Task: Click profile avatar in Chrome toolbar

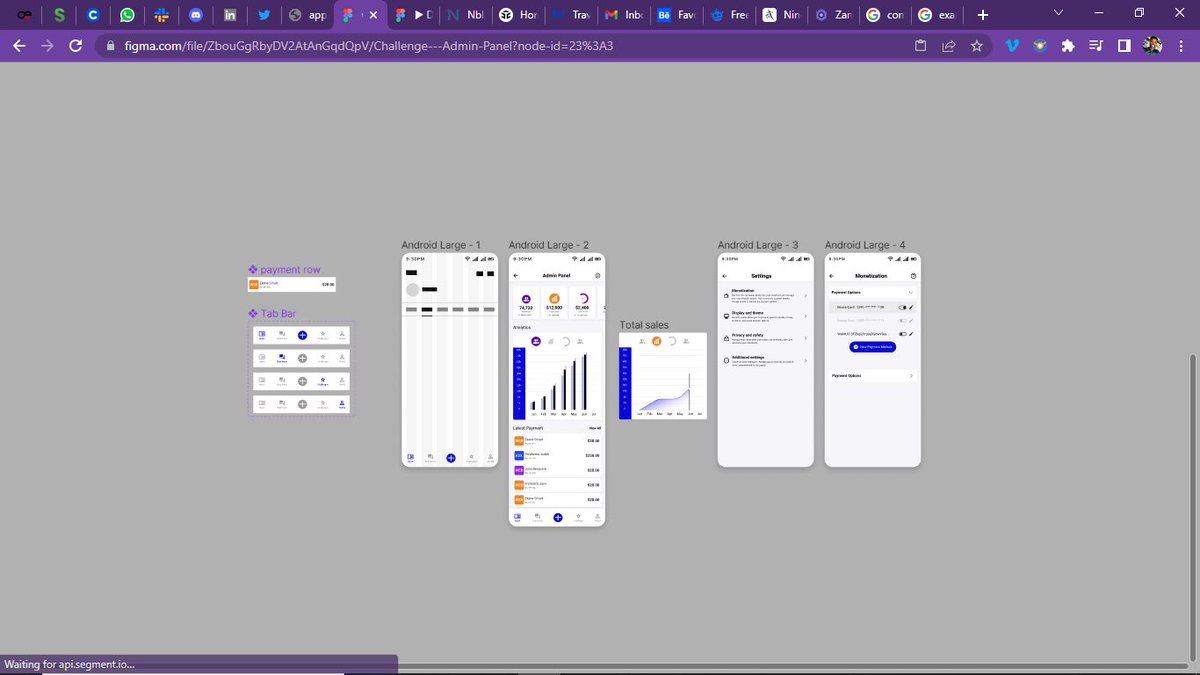Action: tap(1152, 45)
